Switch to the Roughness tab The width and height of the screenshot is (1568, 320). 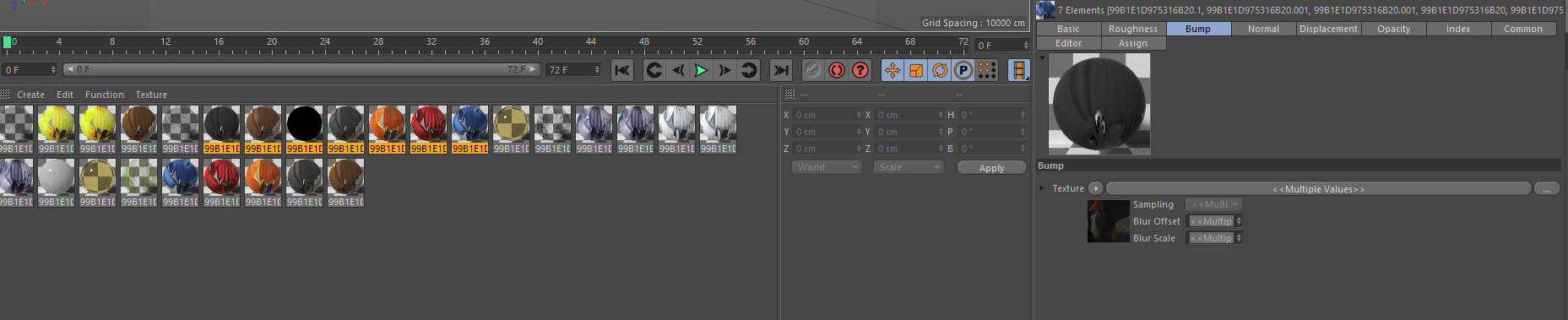point(1133,29)
